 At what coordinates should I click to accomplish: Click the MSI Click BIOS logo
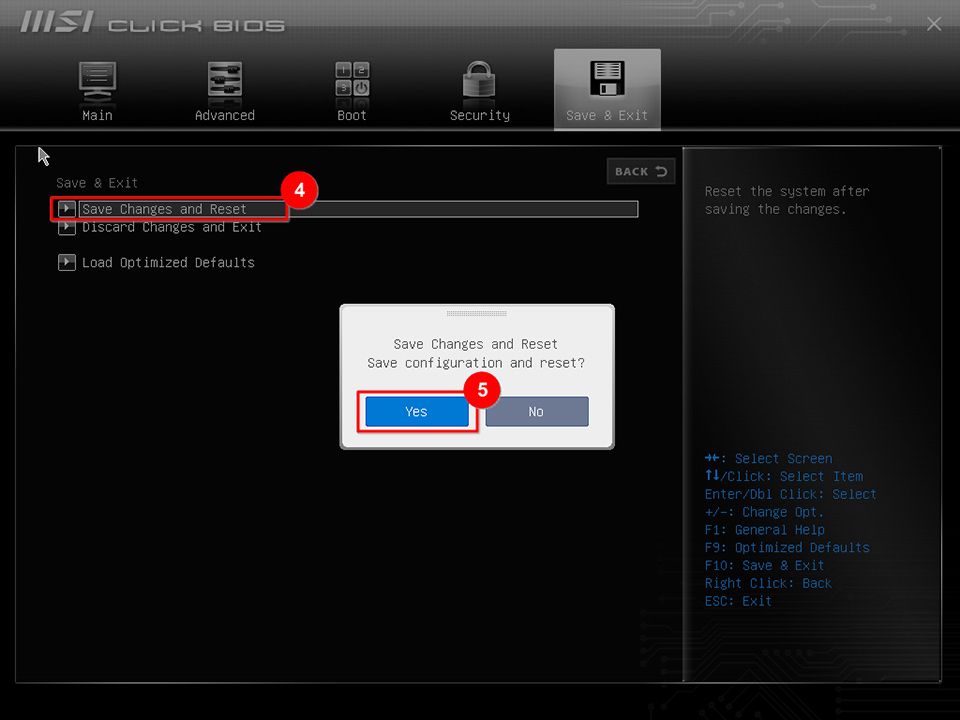click(153, 24)
